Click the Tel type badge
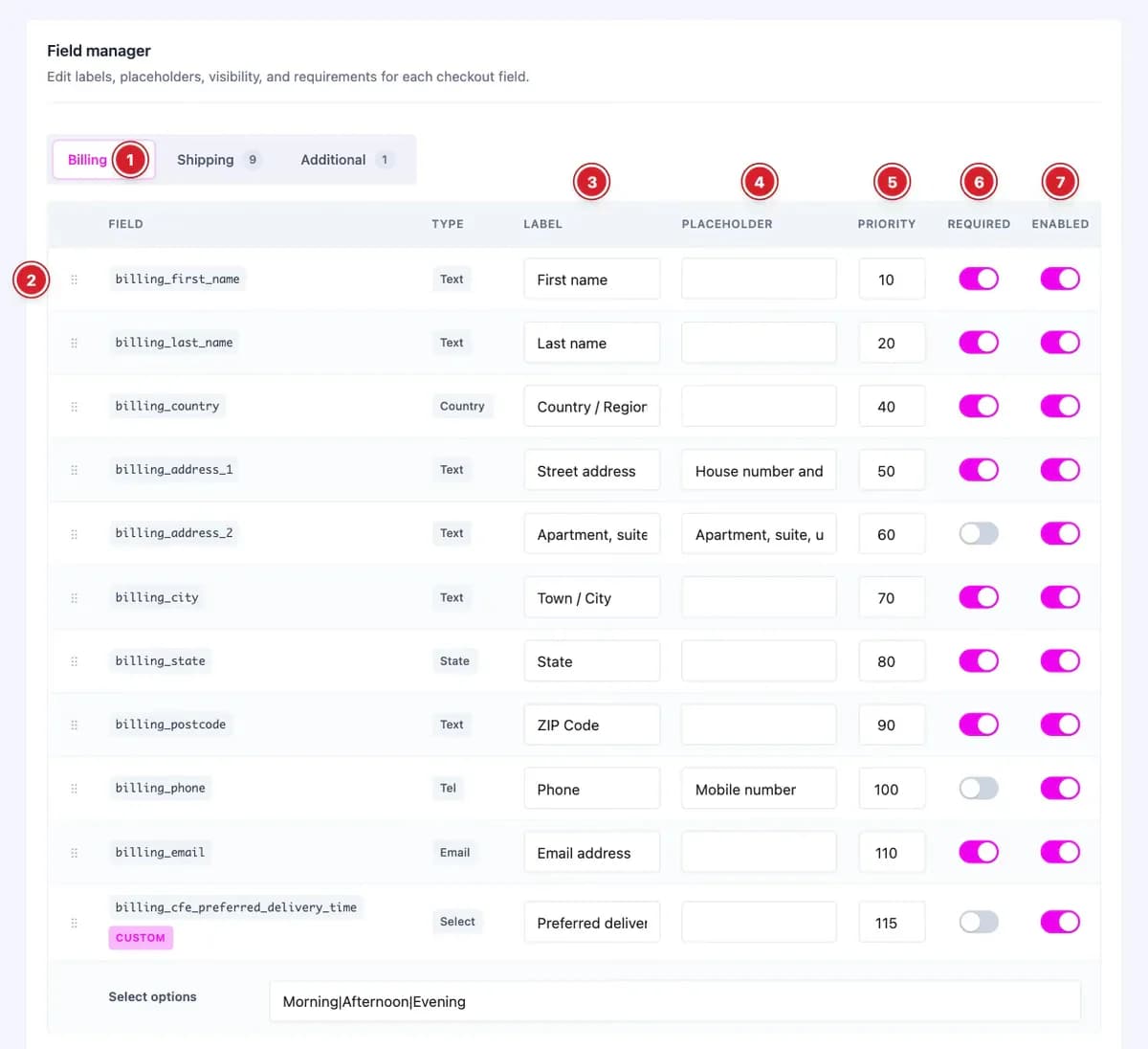The image size is (1148, 1049). click(448, 788)
